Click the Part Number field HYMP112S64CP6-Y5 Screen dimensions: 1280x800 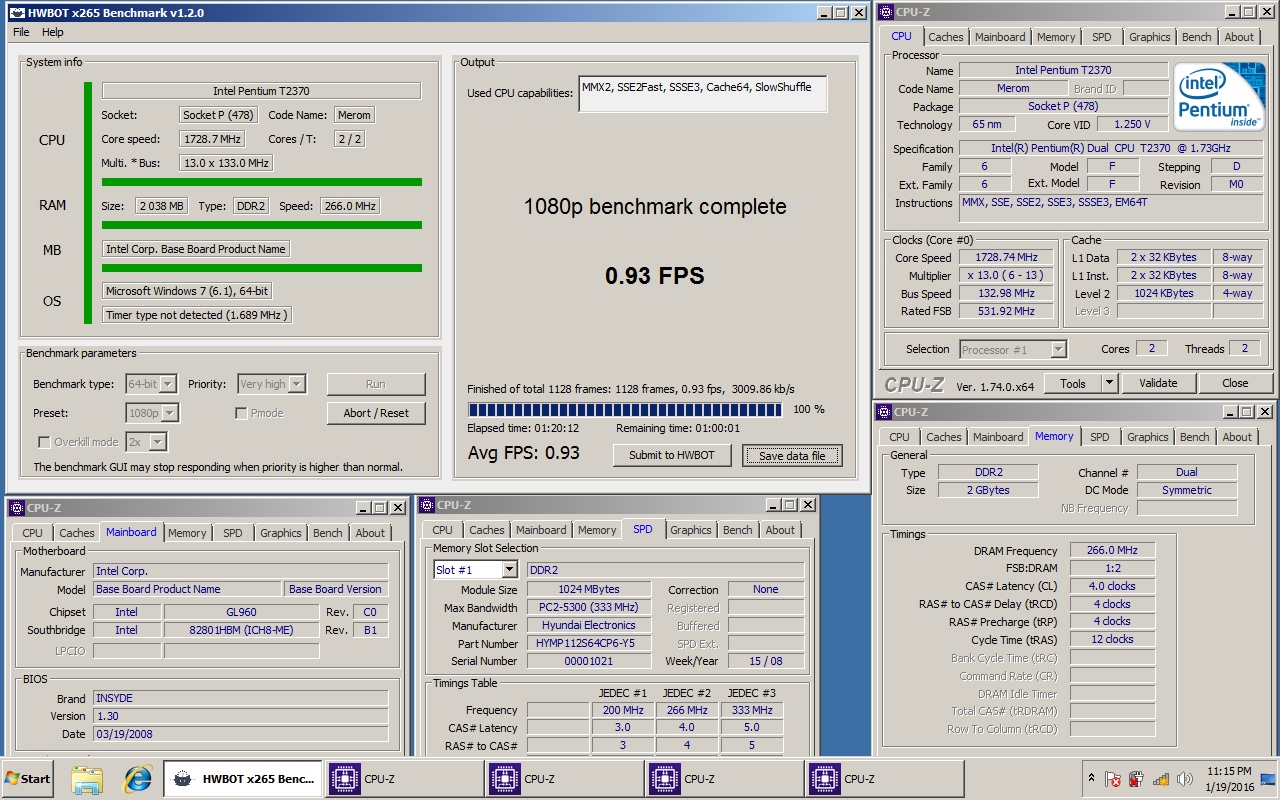[x=588, y=643]
